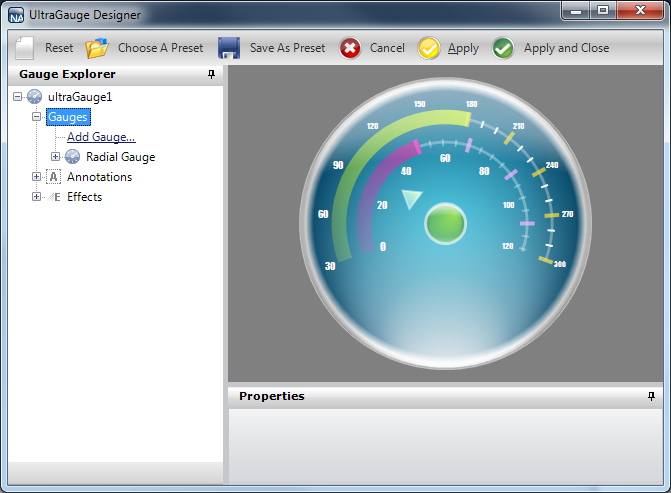Click the floppy disk Save As Preset icon
671x493 pixels.
pos(229,48)
